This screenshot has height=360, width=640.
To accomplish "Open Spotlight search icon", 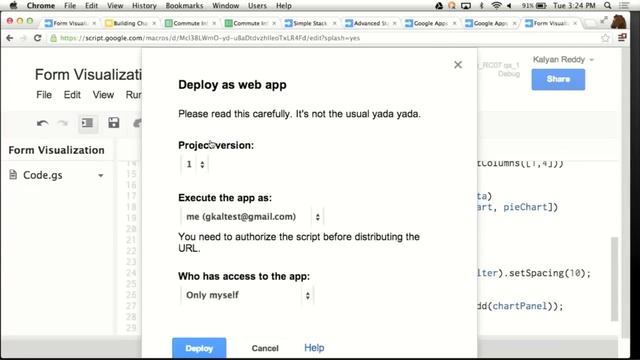I will tap(608, 6).
